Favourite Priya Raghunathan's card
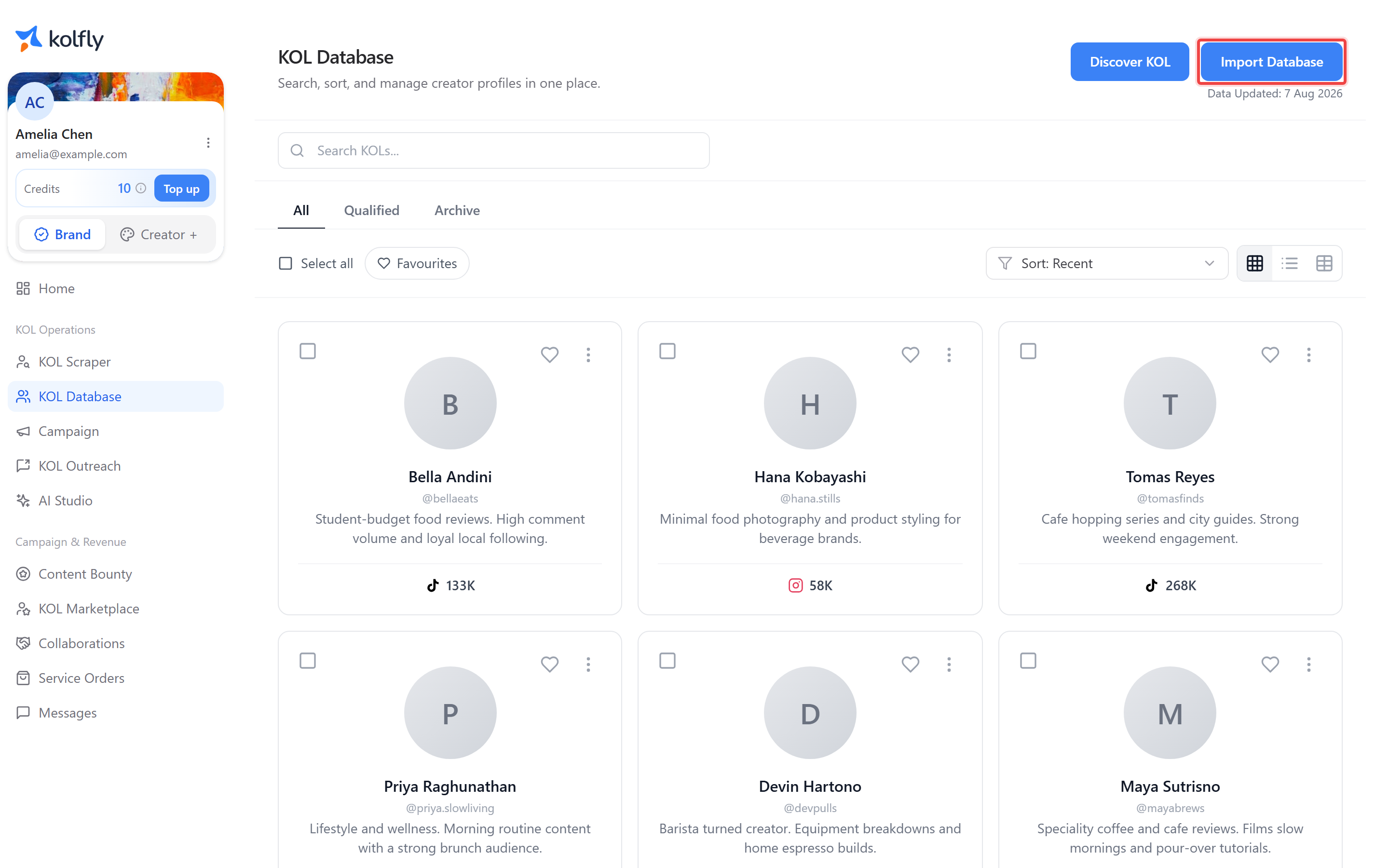 (549, 664)
